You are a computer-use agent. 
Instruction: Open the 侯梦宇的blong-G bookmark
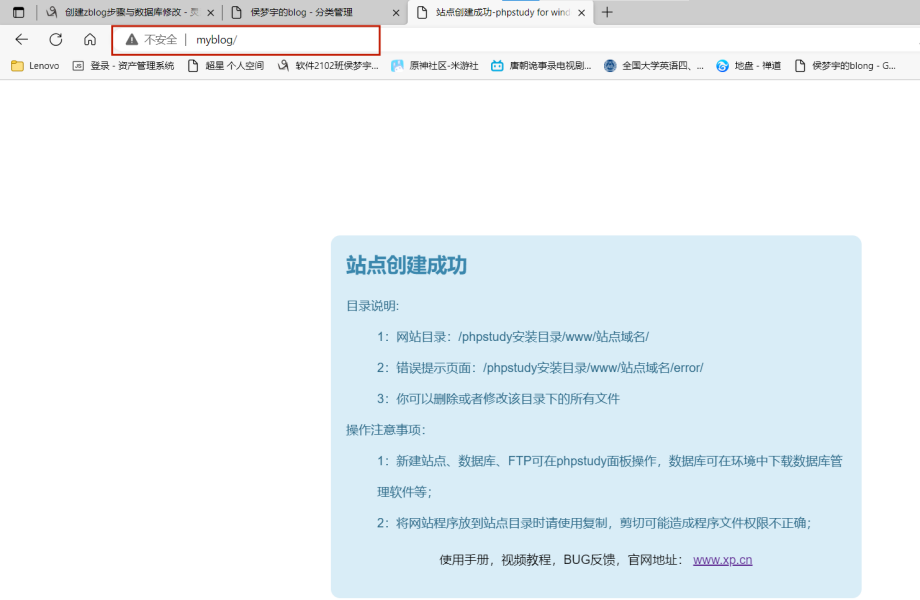[851, 65]
